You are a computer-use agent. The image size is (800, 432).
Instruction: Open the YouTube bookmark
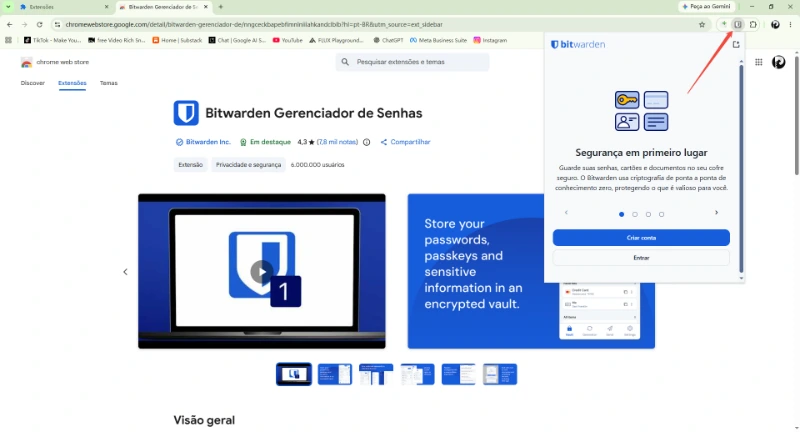click(x=288, y=40)
